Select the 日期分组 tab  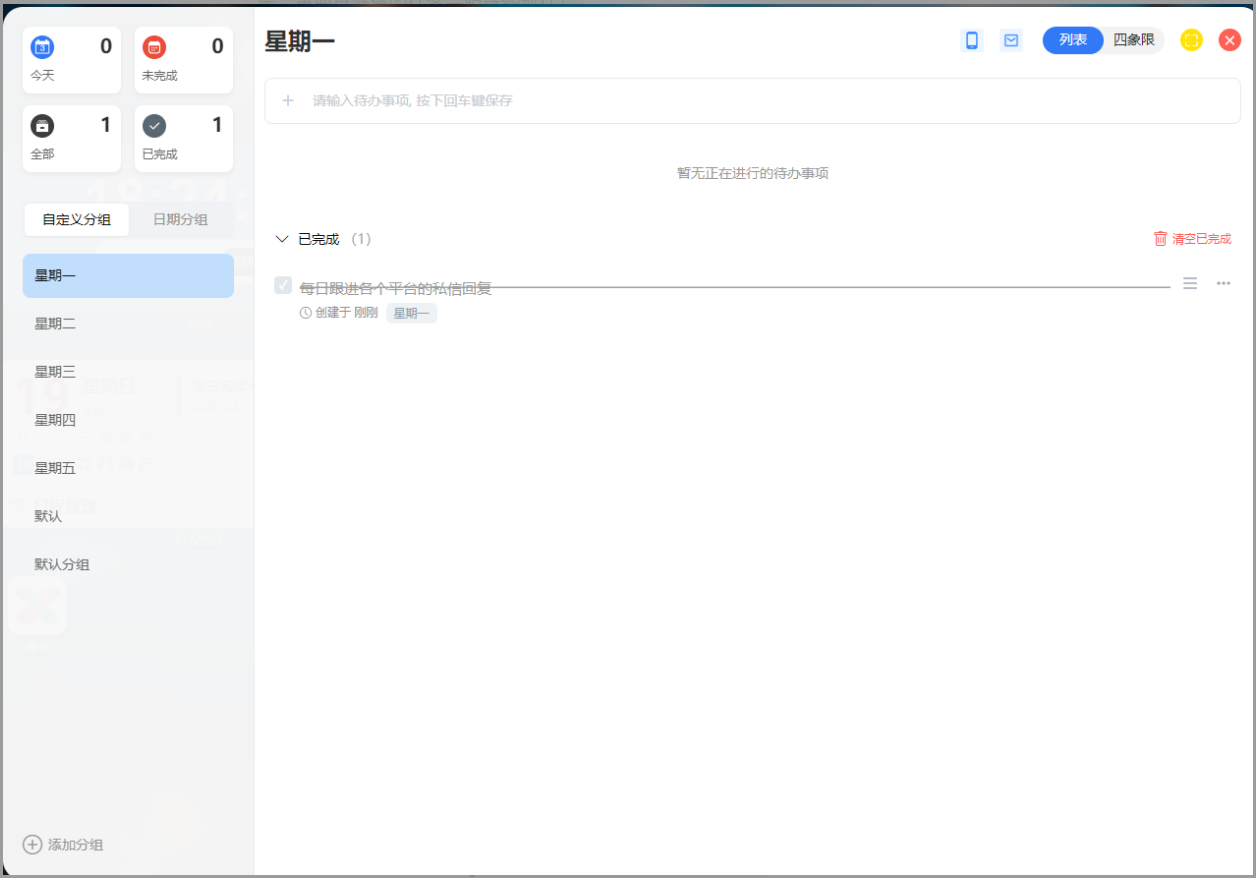coord(180,220)
